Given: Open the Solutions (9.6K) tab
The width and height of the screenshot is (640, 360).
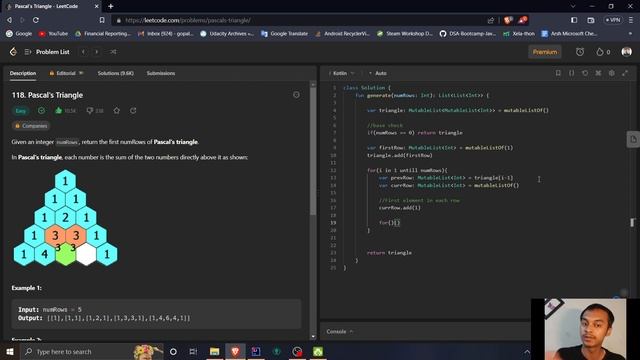Looking at the screenshot, I should (x=116, y=73).
